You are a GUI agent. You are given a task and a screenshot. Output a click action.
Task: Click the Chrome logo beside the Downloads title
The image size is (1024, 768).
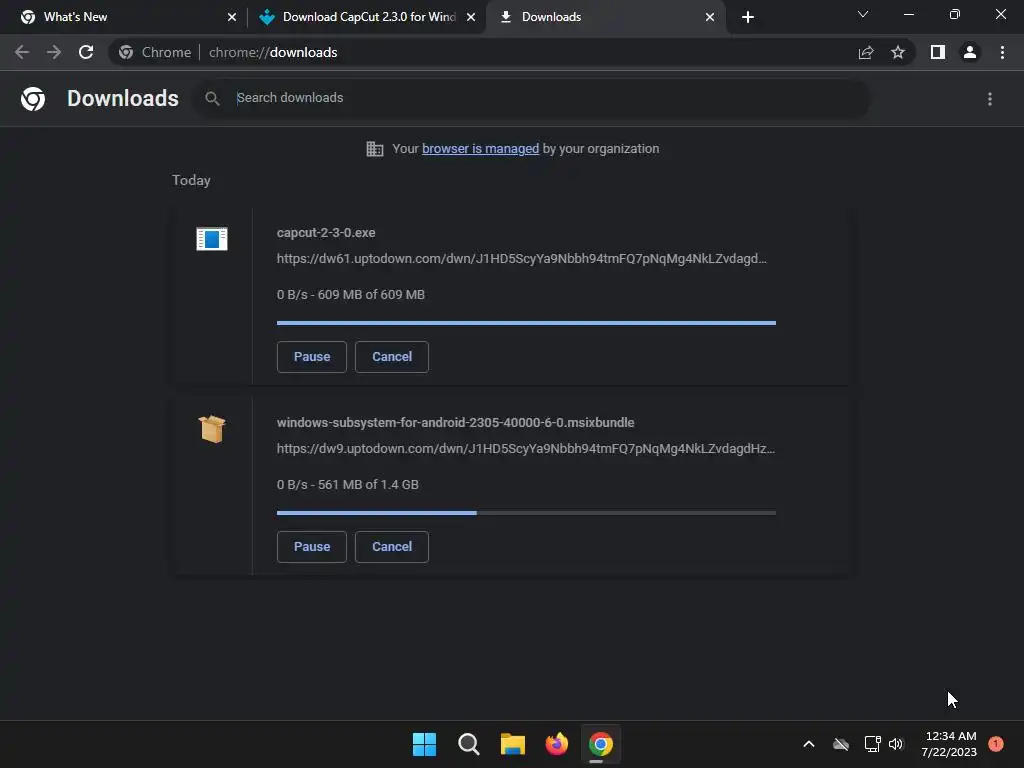pyautogui.click(x=33, y=99)
